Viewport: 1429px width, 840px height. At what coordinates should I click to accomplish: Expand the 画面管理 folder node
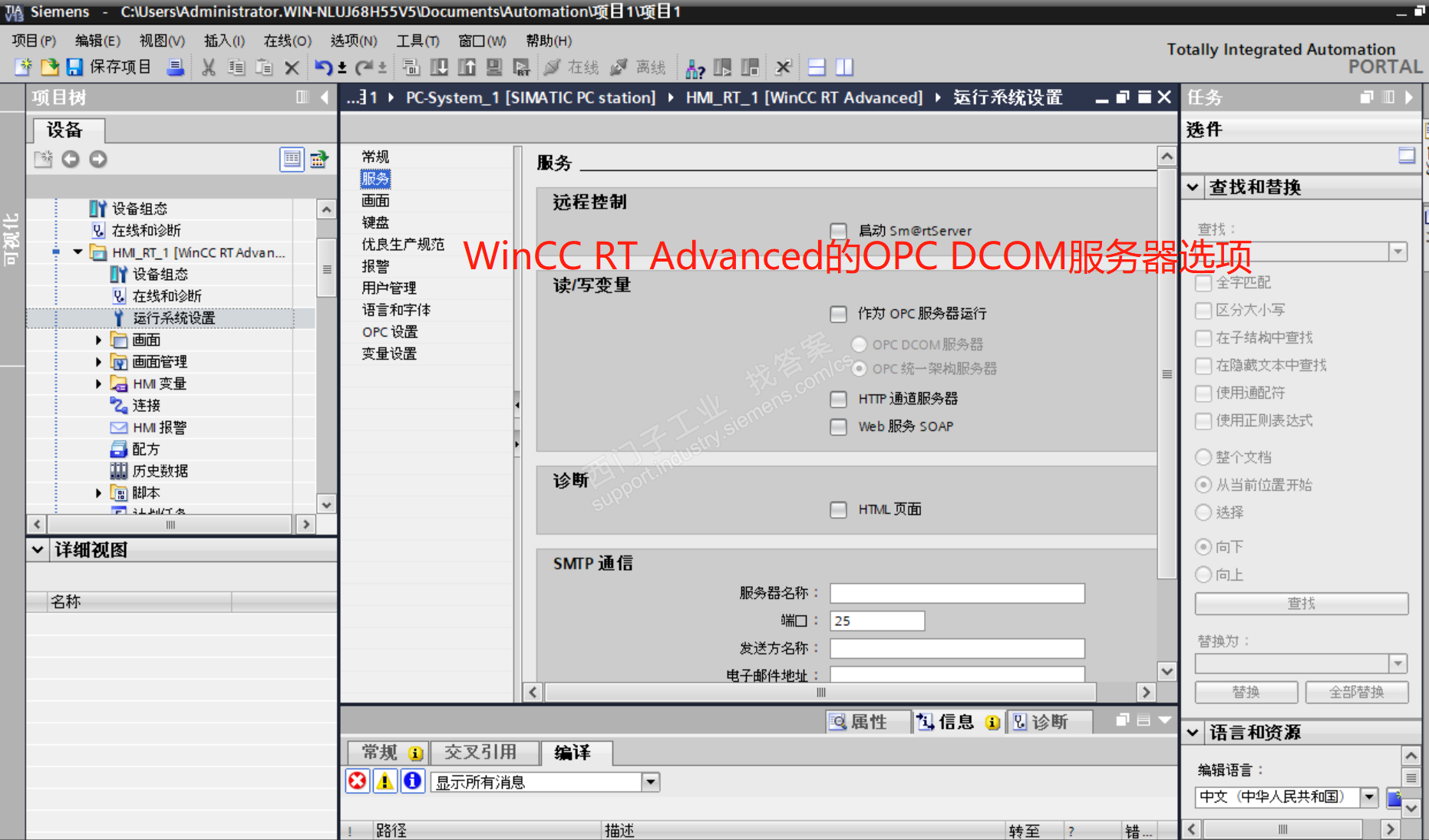click(98, 361)
